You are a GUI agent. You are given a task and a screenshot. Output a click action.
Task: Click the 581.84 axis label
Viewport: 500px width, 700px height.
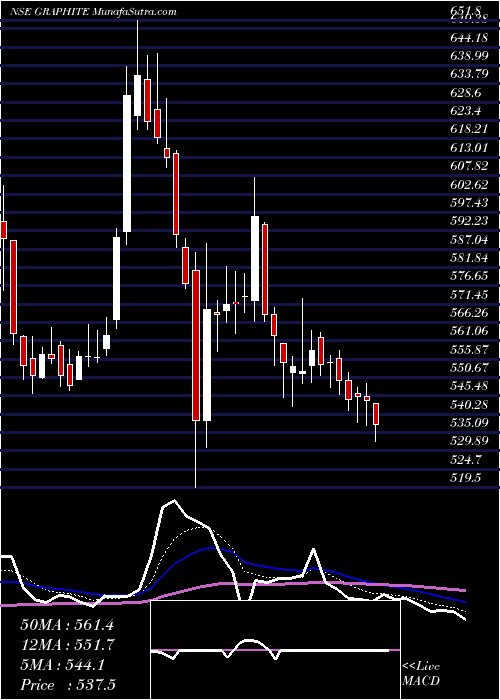coord(471,259)
